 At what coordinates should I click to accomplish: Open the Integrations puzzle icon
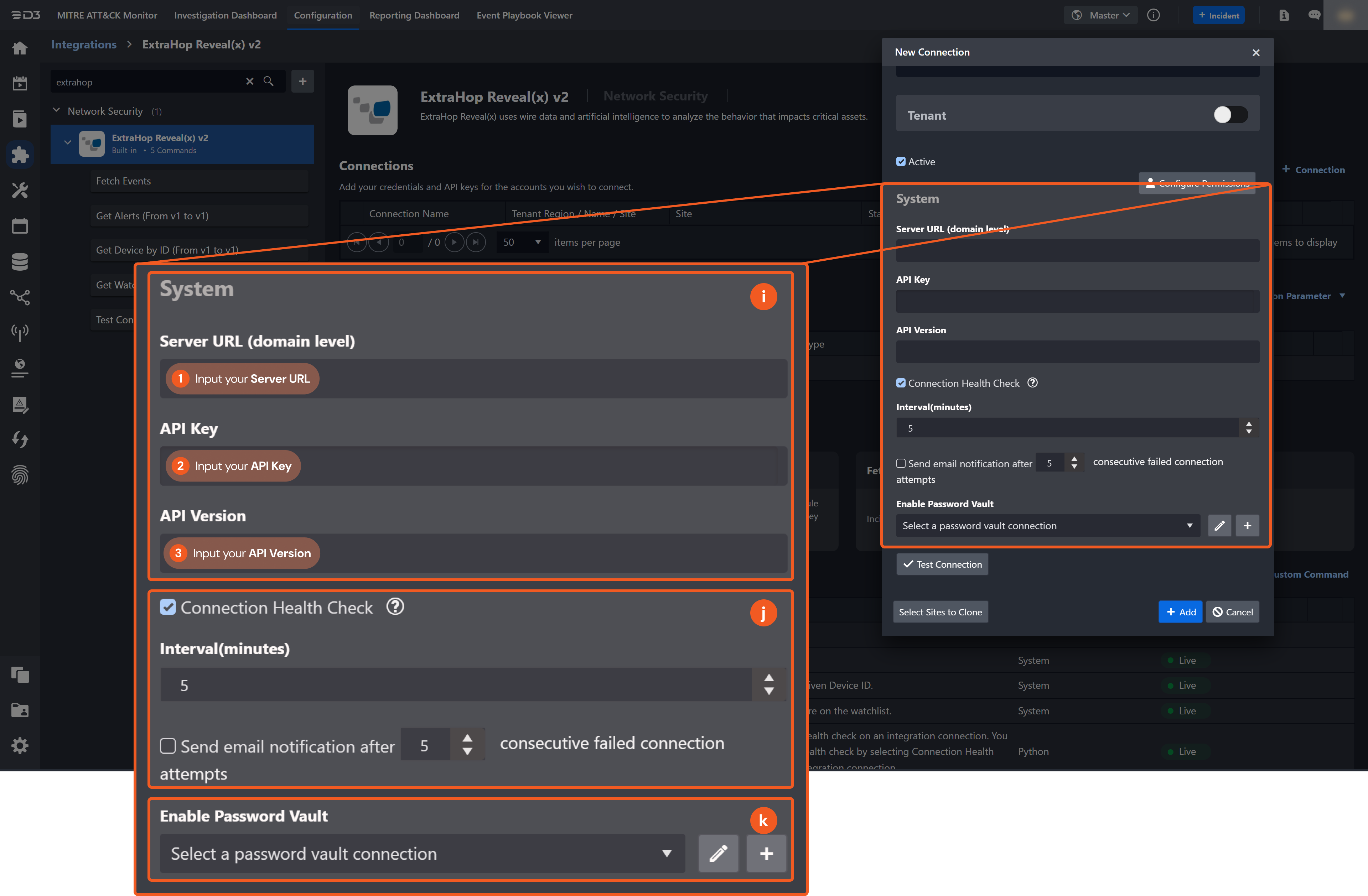pyautogui.click(x=20, y=155)
